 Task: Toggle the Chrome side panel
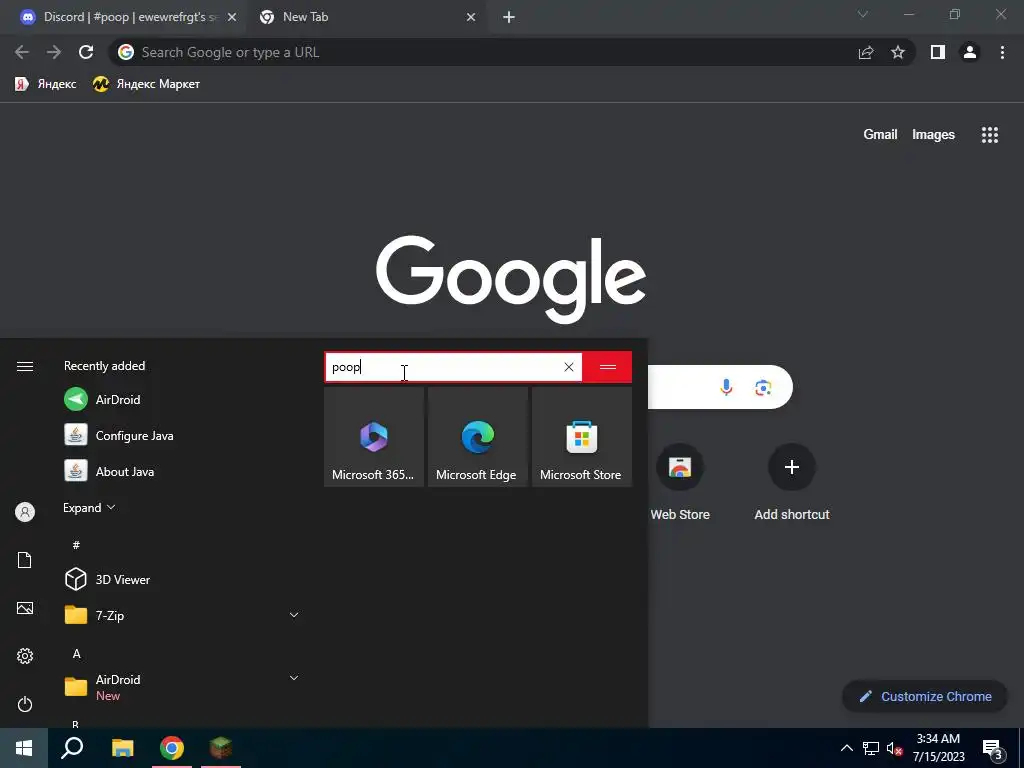coord(938,52)
